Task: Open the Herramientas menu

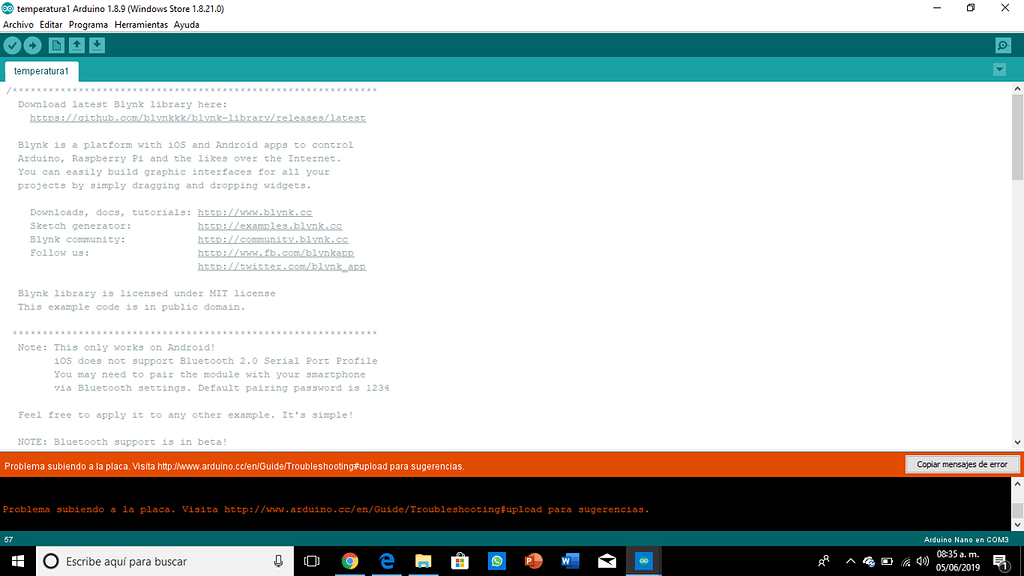Action: click(140, 24)
